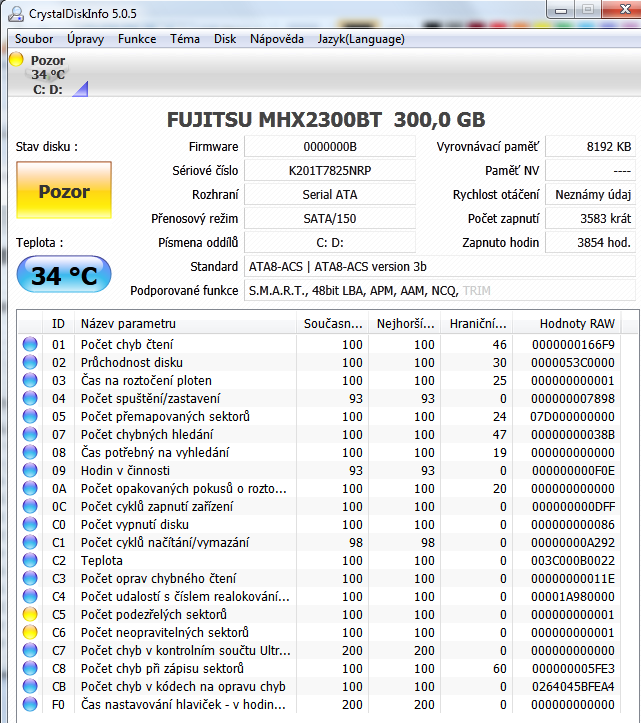641x723 pixels.
Task: Click yellow status circle in disk selection bar
Action: (16, 59)
